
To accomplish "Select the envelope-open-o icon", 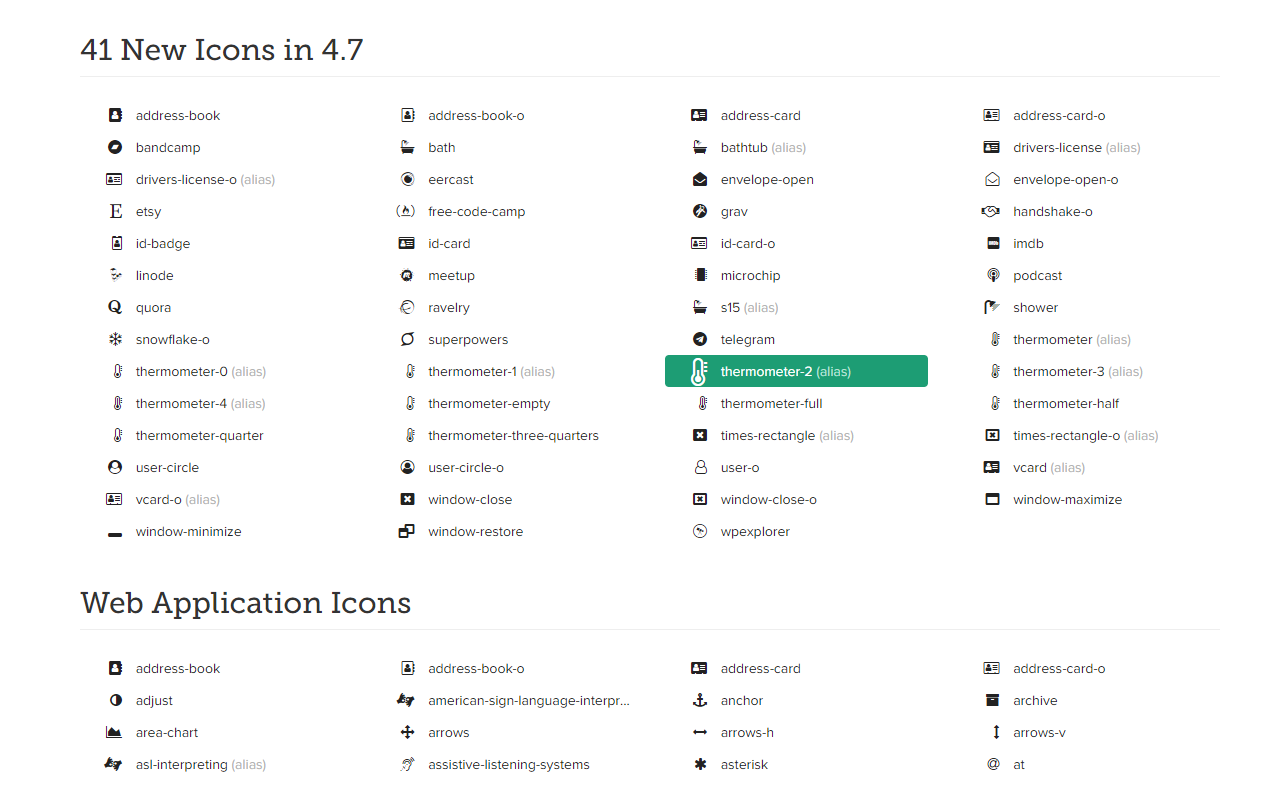I will pyautogui.click(x=992, y=180).
